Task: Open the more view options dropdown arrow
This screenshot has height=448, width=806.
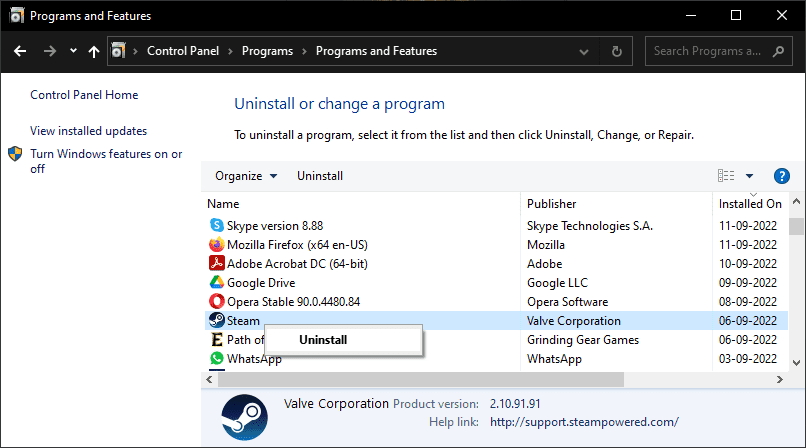Action: tap(749, 176)
